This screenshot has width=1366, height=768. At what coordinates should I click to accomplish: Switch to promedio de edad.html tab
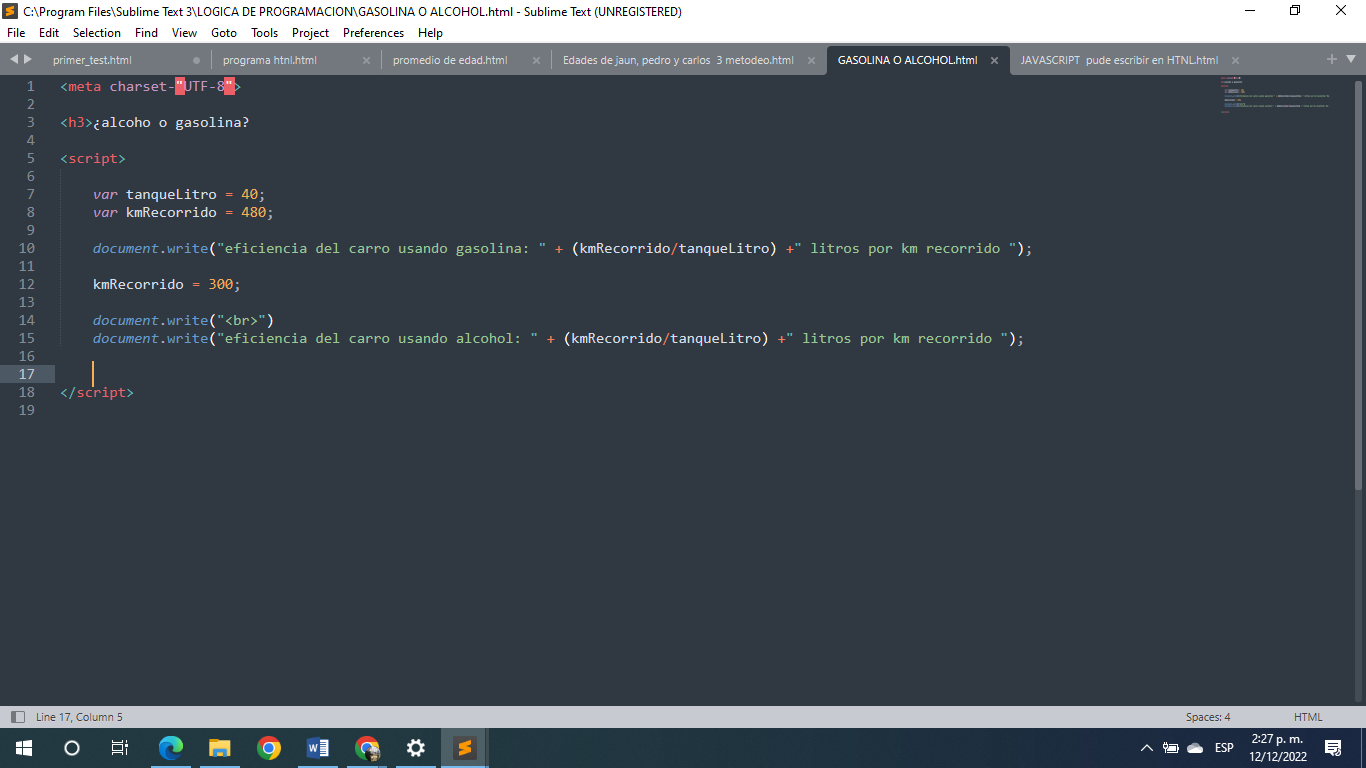[x=450, y=60]
